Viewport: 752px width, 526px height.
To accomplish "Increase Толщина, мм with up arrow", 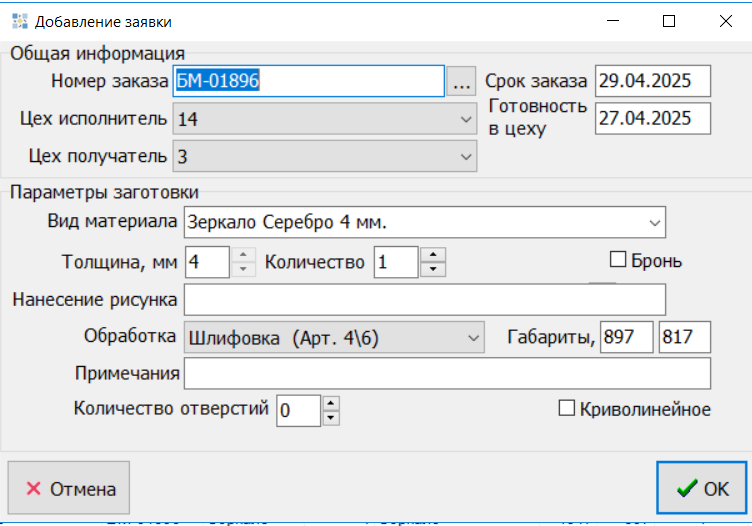I will (243, 255).
